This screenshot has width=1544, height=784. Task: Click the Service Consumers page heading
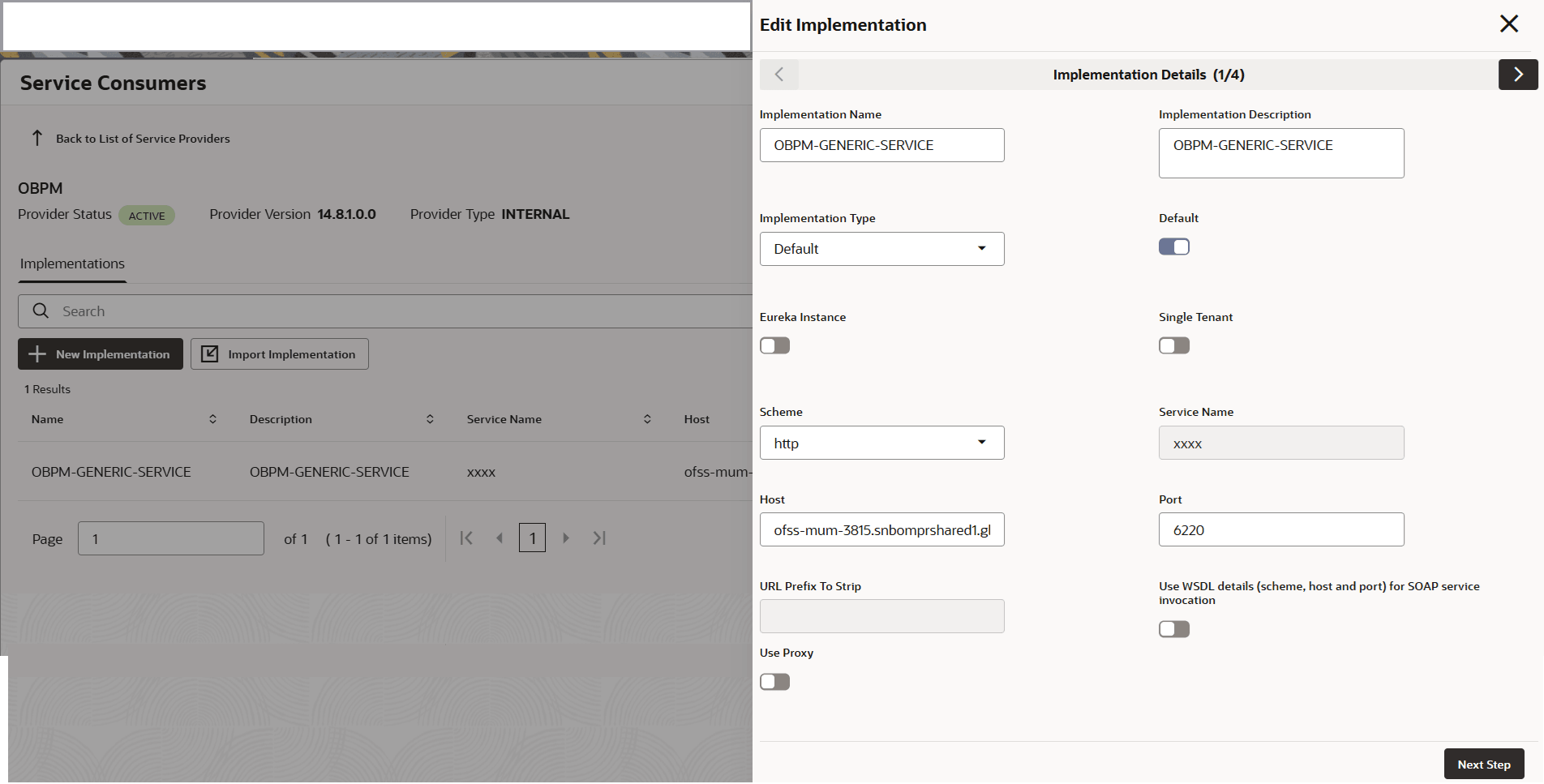click(x=113, y=83)
